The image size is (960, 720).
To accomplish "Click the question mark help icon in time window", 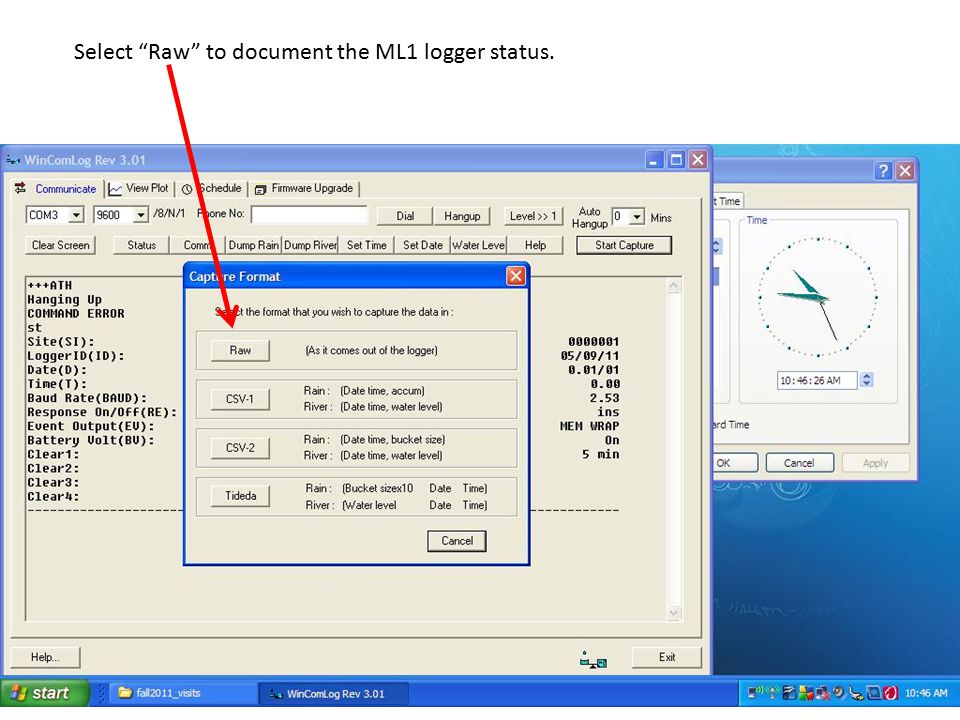I will 883,171.
